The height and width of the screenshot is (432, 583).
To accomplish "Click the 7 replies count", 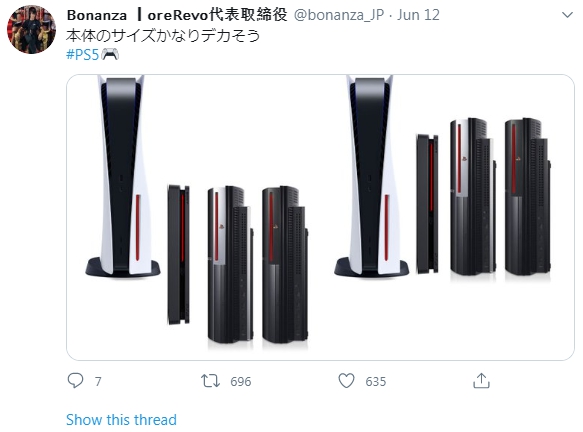I will pyautogui.click(x=98, y=381).
